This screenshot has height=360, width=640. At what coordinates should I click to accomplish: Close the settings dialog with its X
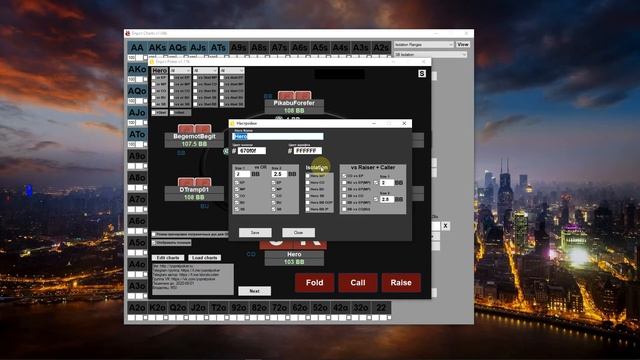[404, 123]
